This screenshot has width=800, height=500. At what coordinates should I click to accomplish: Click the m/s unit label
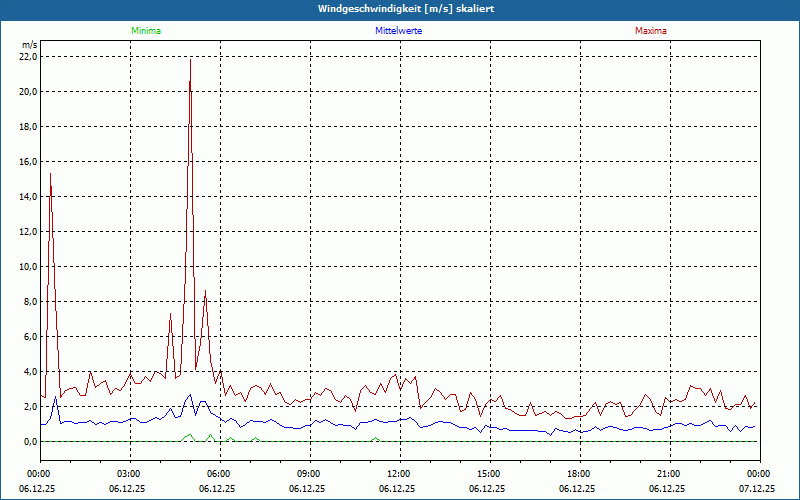(30, 45)
